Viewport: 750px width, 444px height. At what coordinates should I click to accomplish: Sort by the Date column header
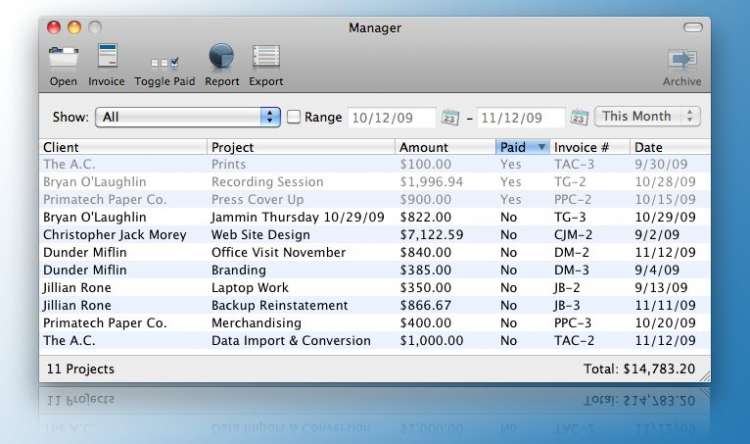[x=670, y=147]
